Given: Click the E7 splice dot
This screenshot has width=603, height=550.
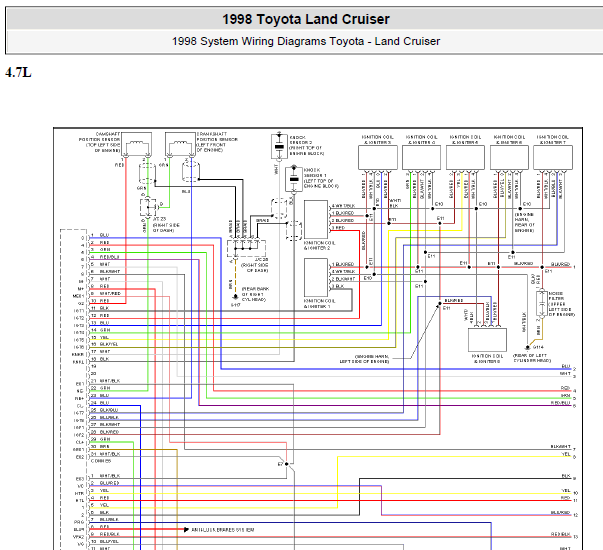Looking at the screenshot, I should click(x=287, y=464).
